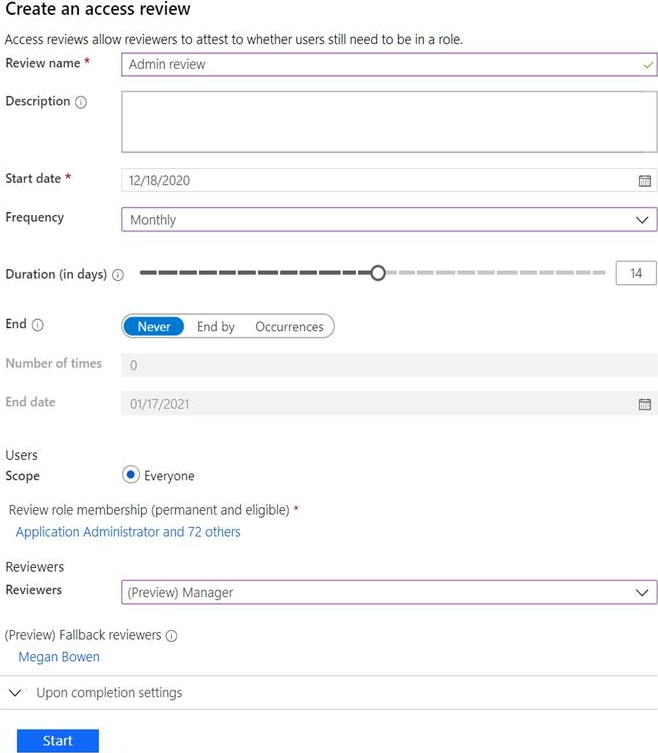Click inside the Description text area
This screenshot has width=658, height=753.
point(388,121)
